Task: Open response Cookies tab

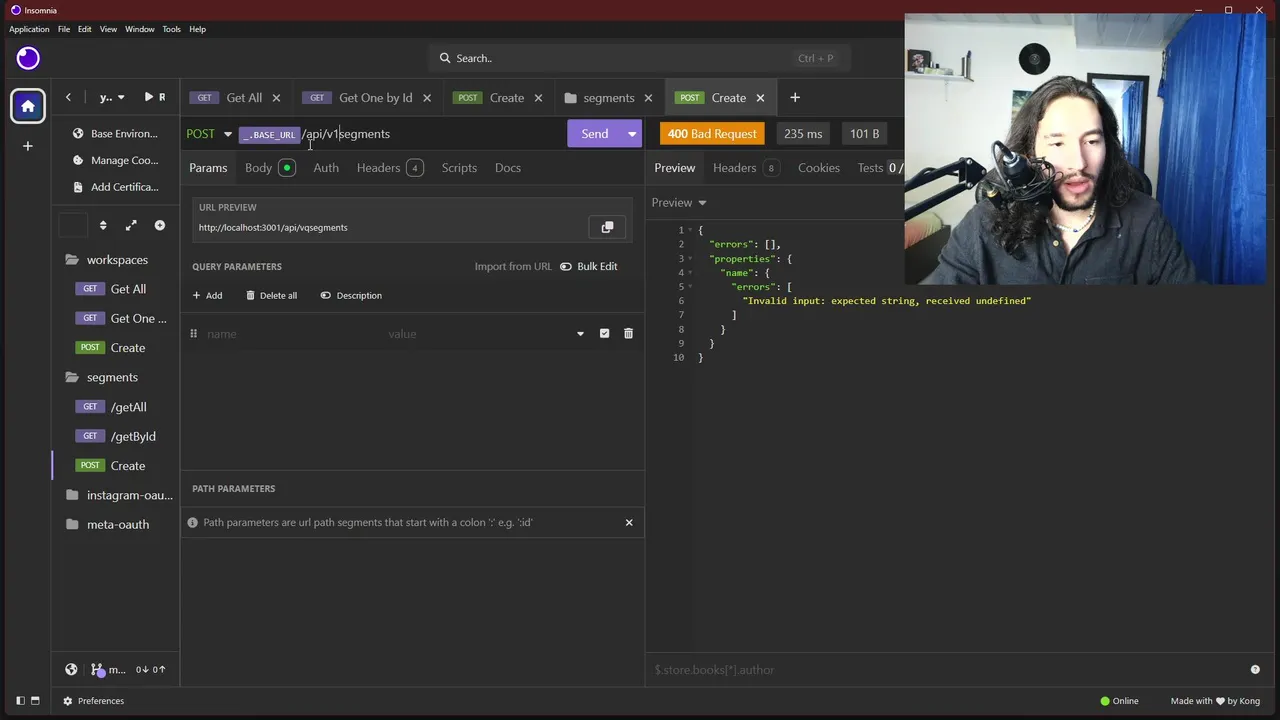Action: (819, 167)
